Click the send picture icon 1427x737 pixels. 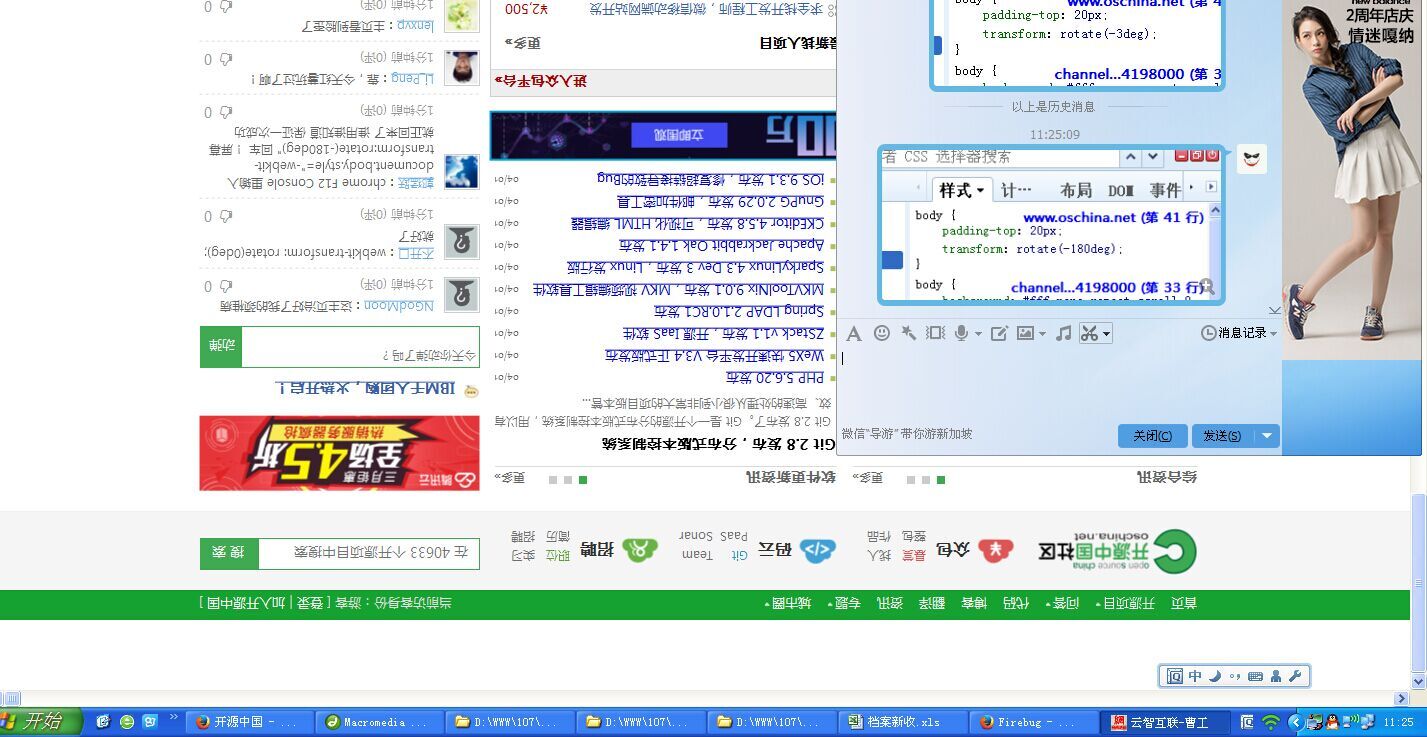tap(1025, 333)
